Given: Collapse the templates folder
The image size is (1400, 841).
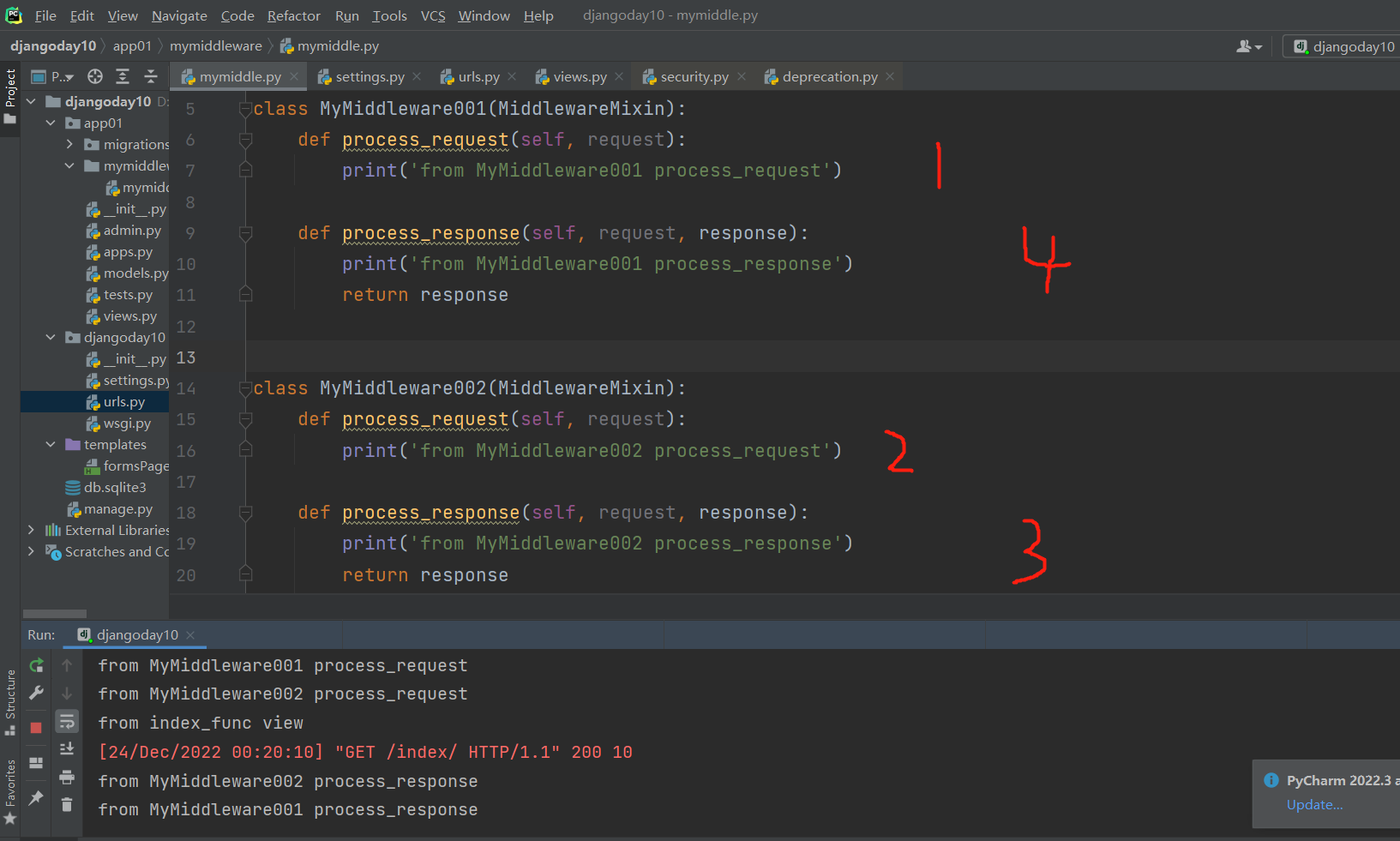Looking at the screenshot, I should [51, 444].
